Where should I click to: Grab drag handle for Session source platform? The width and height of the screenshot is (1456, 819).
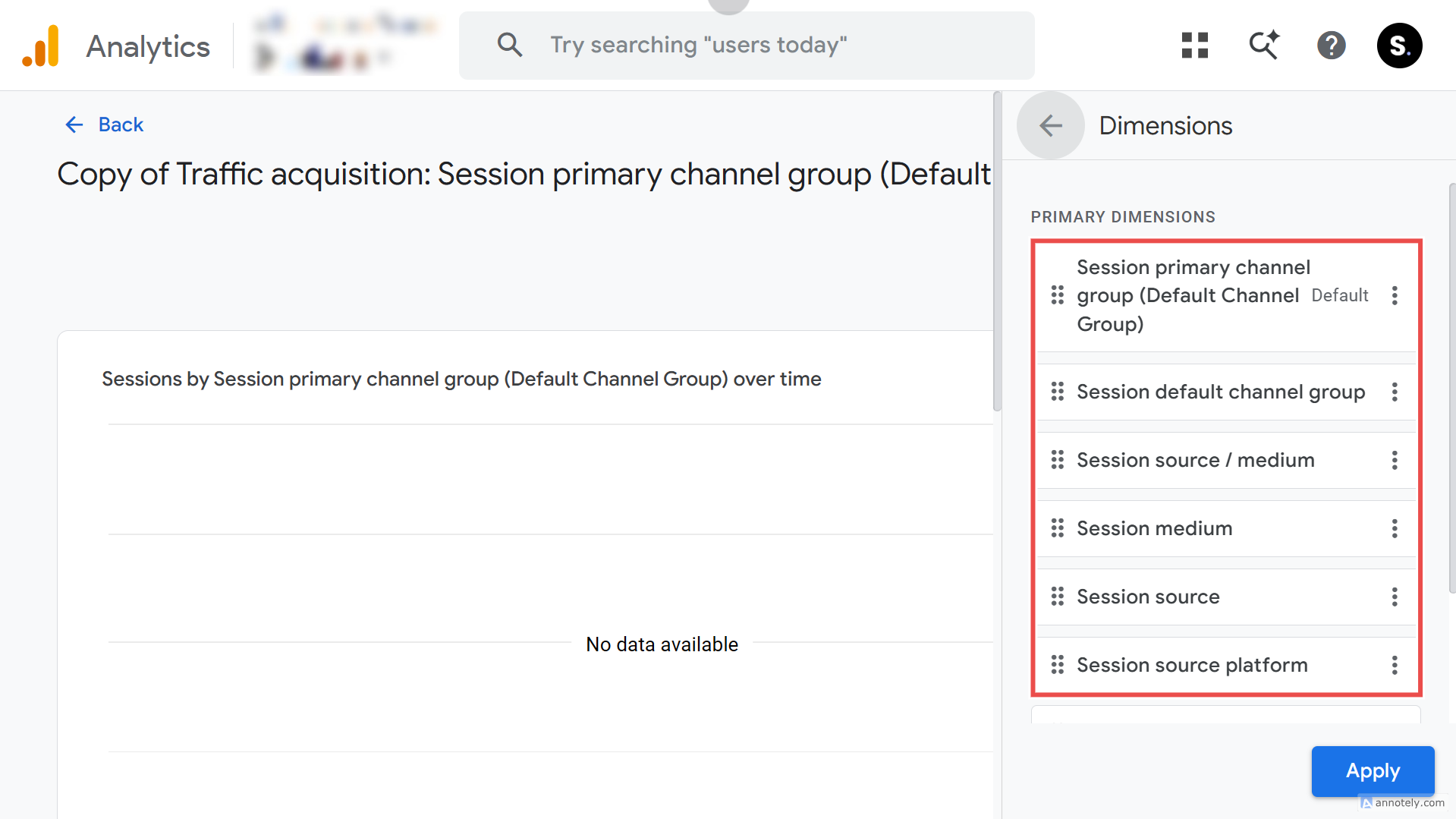pyautogui.click(x=1057, y=665)
